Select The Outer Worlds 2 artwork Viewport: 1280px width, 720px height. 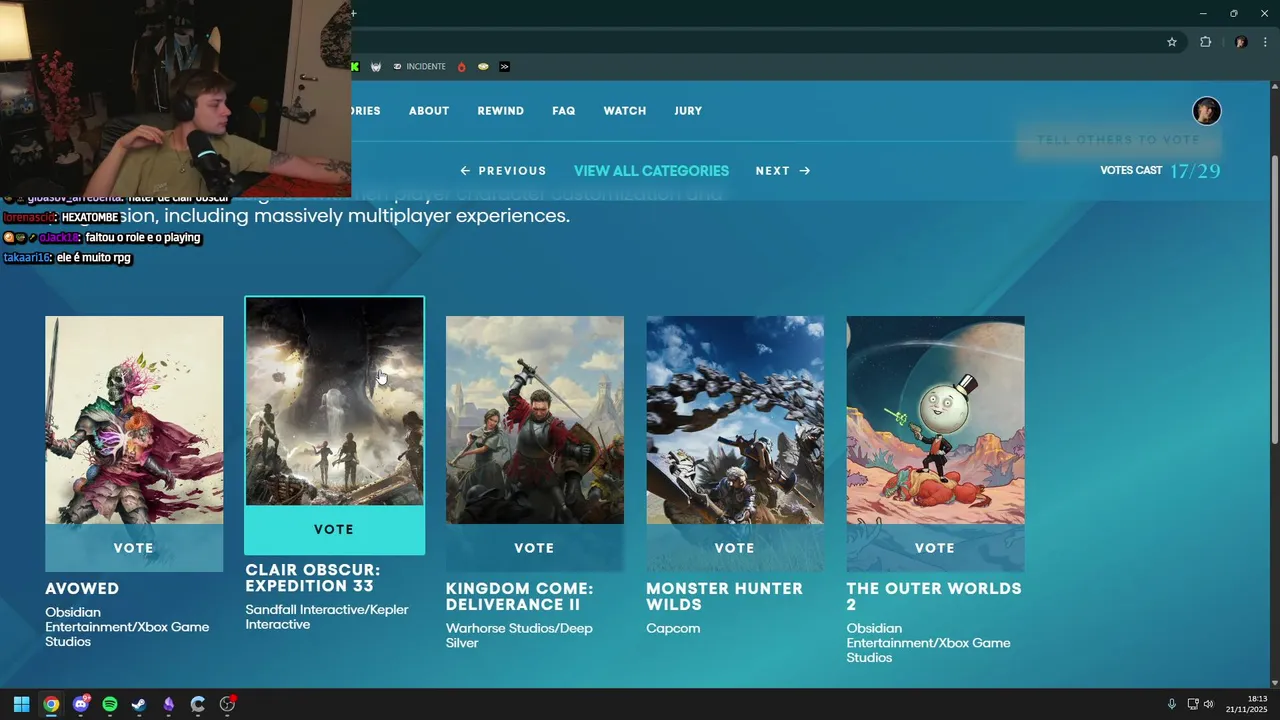935,420
